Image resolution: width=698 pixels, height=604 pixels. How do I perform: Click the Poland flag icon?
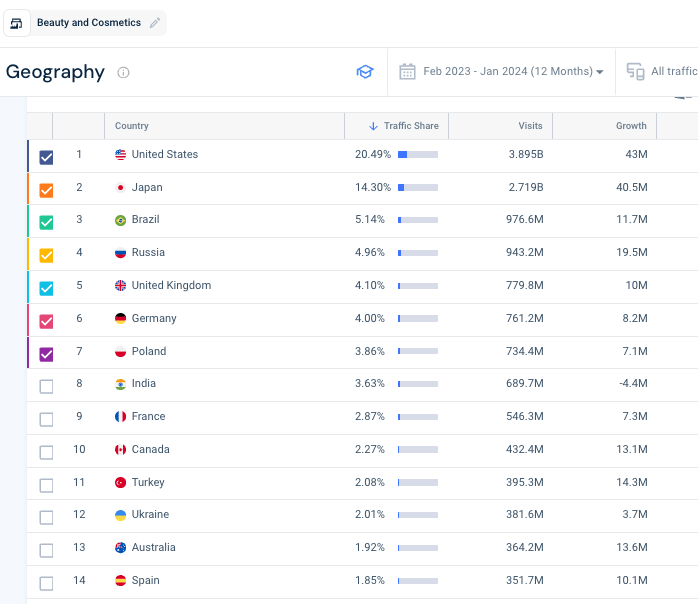pos(120,351)
